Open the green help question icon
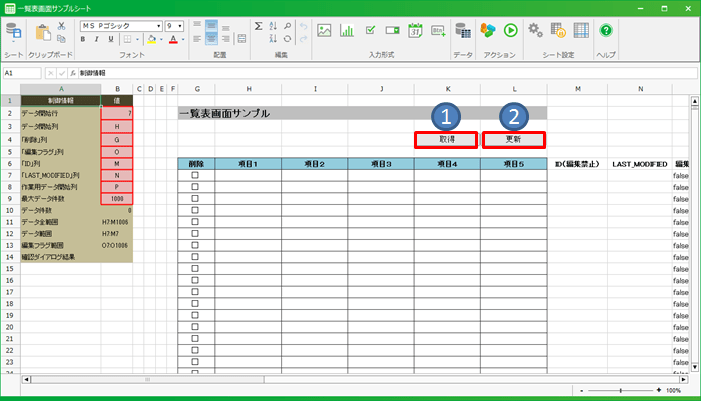This screenshot has height=401, width=701. tap(605, 30)
